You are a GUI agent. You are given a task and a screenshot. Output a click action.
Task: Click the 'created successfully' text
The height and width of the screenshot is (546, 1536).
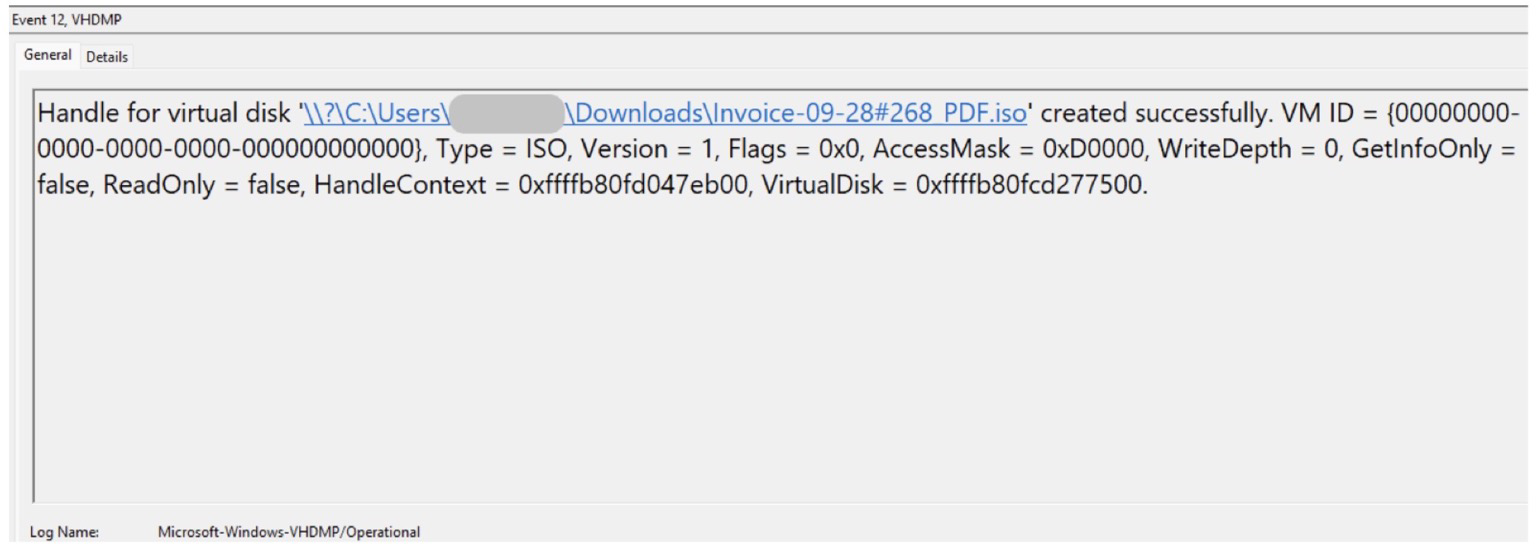pyautogui.click(x=1141, y=114)
